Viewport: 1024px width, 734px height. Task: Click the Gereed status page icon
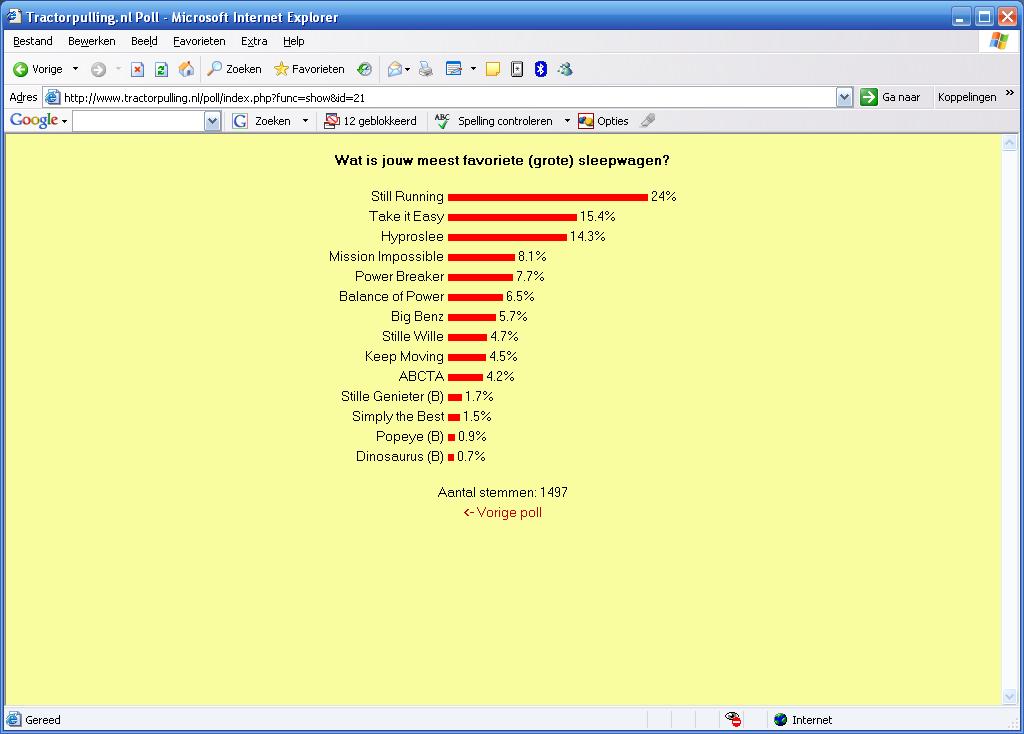pyautogui.click(x=14, y=720)
